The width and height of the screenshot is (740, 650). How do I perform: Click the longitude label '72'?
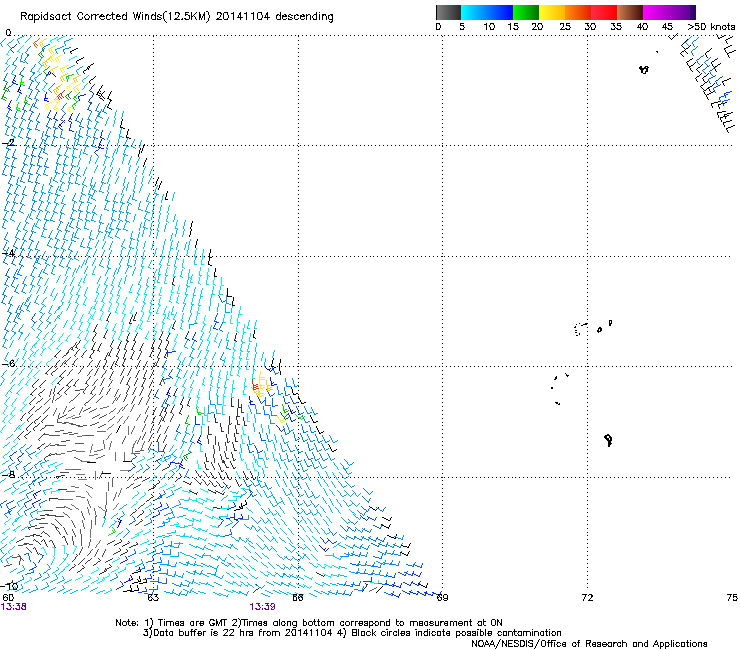coord(587,598)
